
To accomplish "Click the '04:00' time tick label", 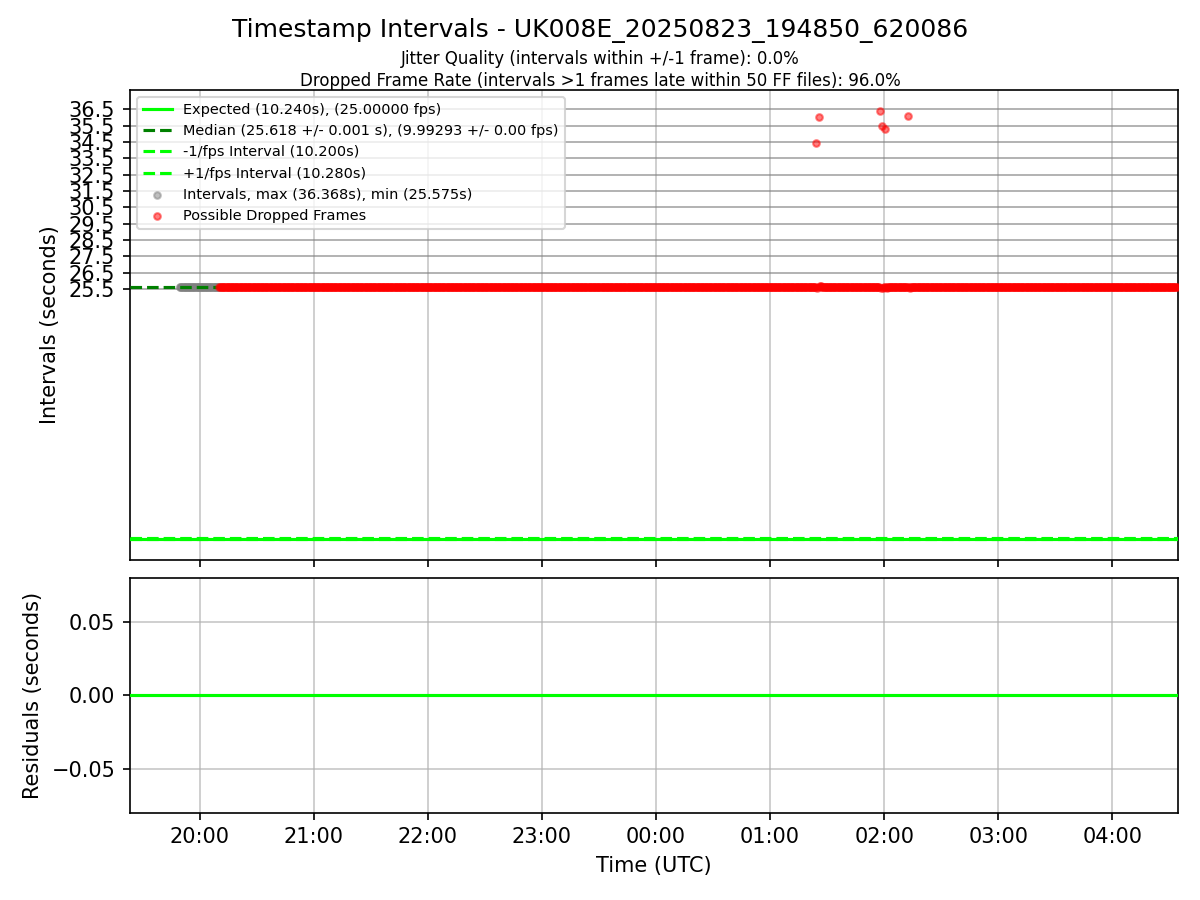I will [1112, 835].
